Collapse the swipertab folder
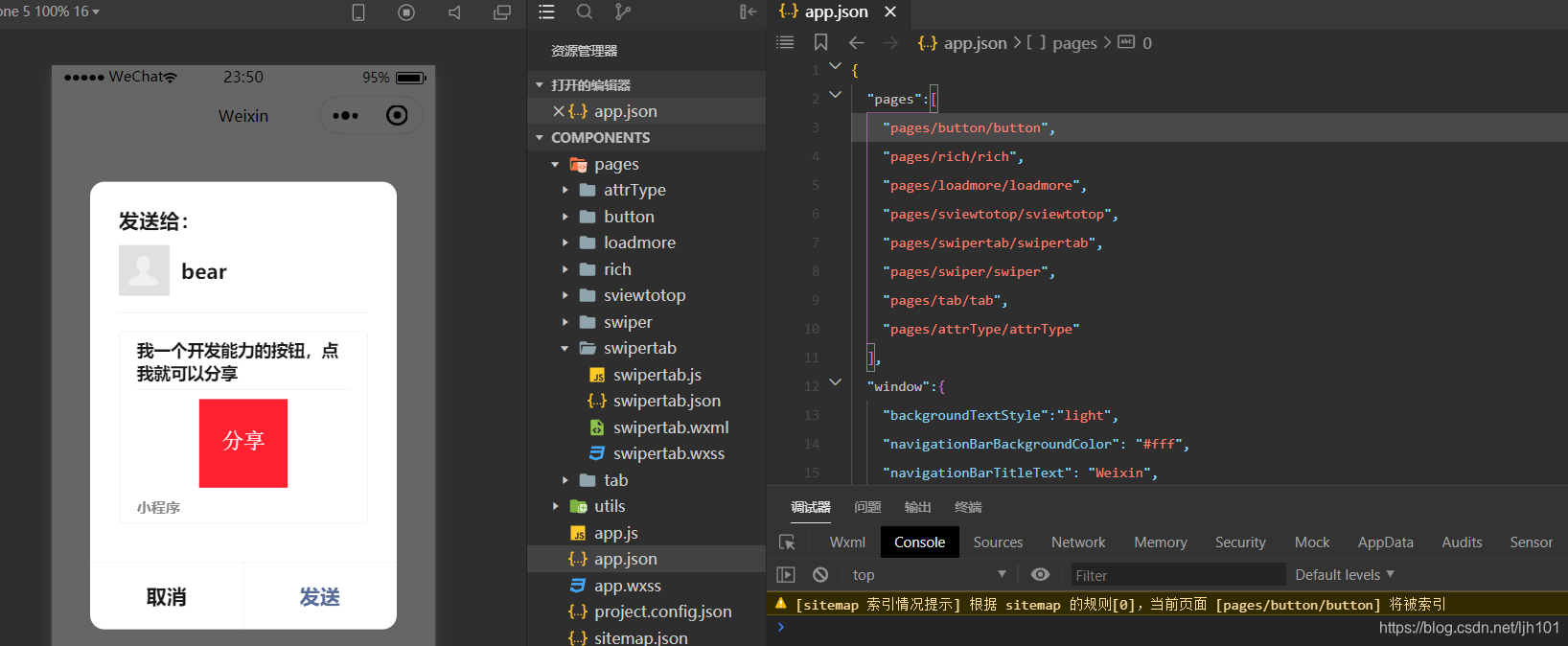 click(565, 349)
